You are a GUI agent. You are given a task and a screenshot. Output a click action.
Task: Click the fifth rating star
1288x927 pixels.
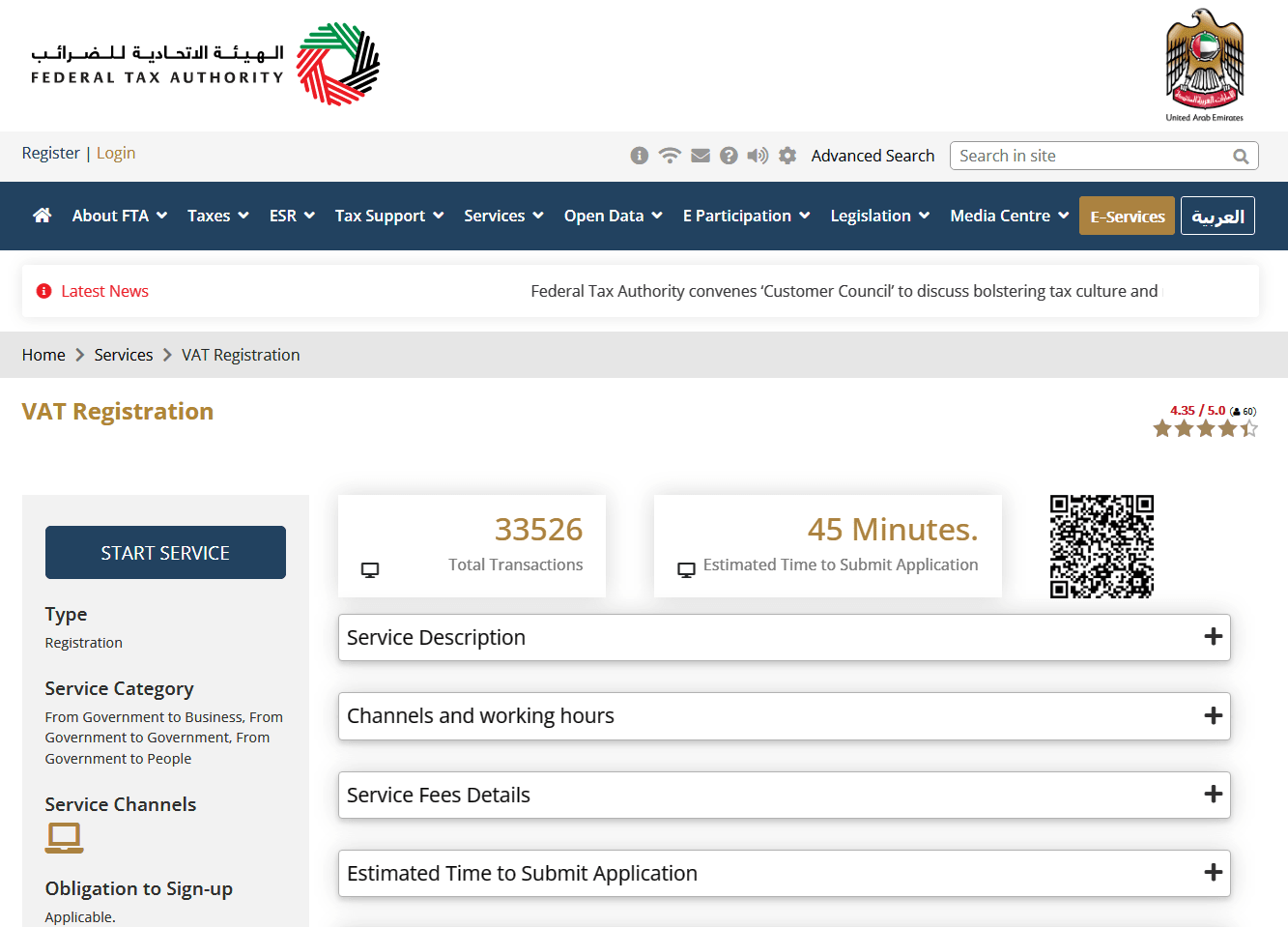pos(1249,427)
